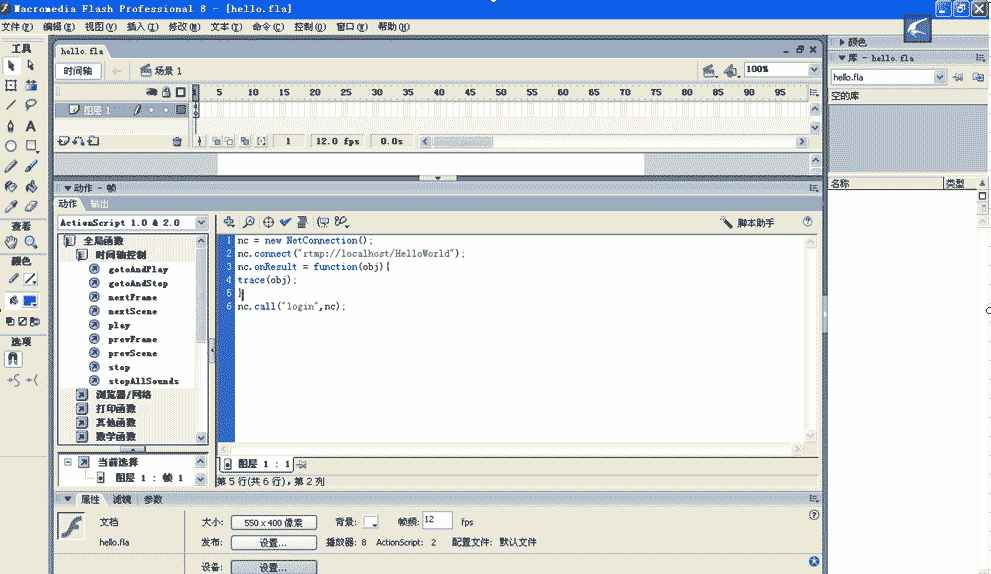Image resolution: width=991 pixels, height=574 pixels.
Task: Select the Subselection tool
Action: pyautogui.click(x=30, y=66)
